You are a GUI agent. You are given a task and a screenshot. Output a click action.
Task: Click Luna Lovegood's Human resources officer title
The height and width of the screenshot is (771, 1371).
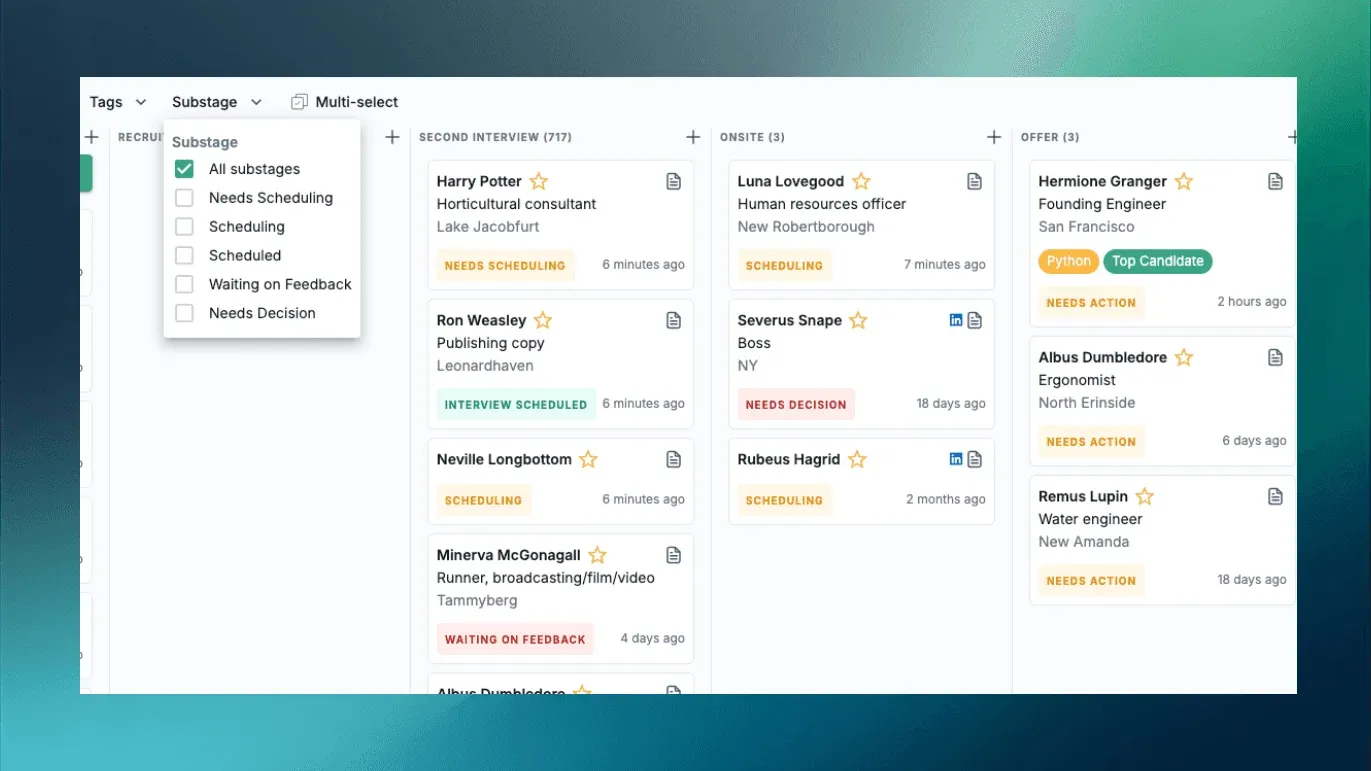(822, 204)
